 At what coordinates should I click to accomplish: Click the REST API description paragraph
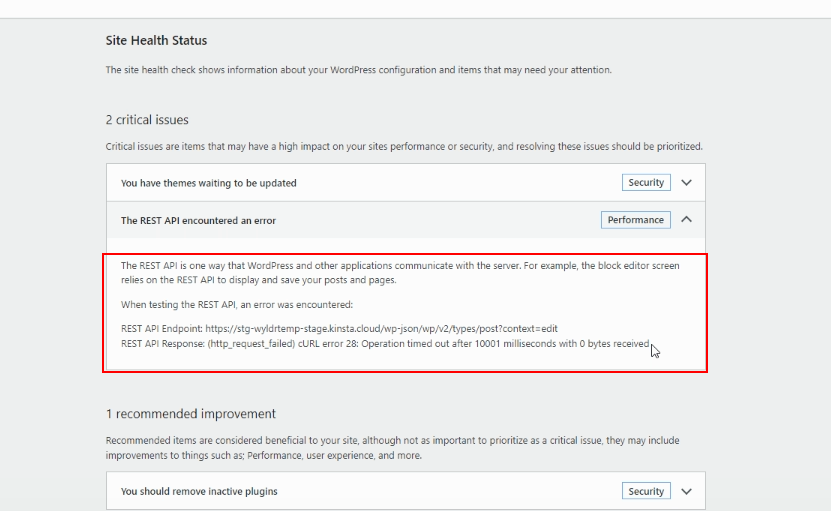[400, 272]
